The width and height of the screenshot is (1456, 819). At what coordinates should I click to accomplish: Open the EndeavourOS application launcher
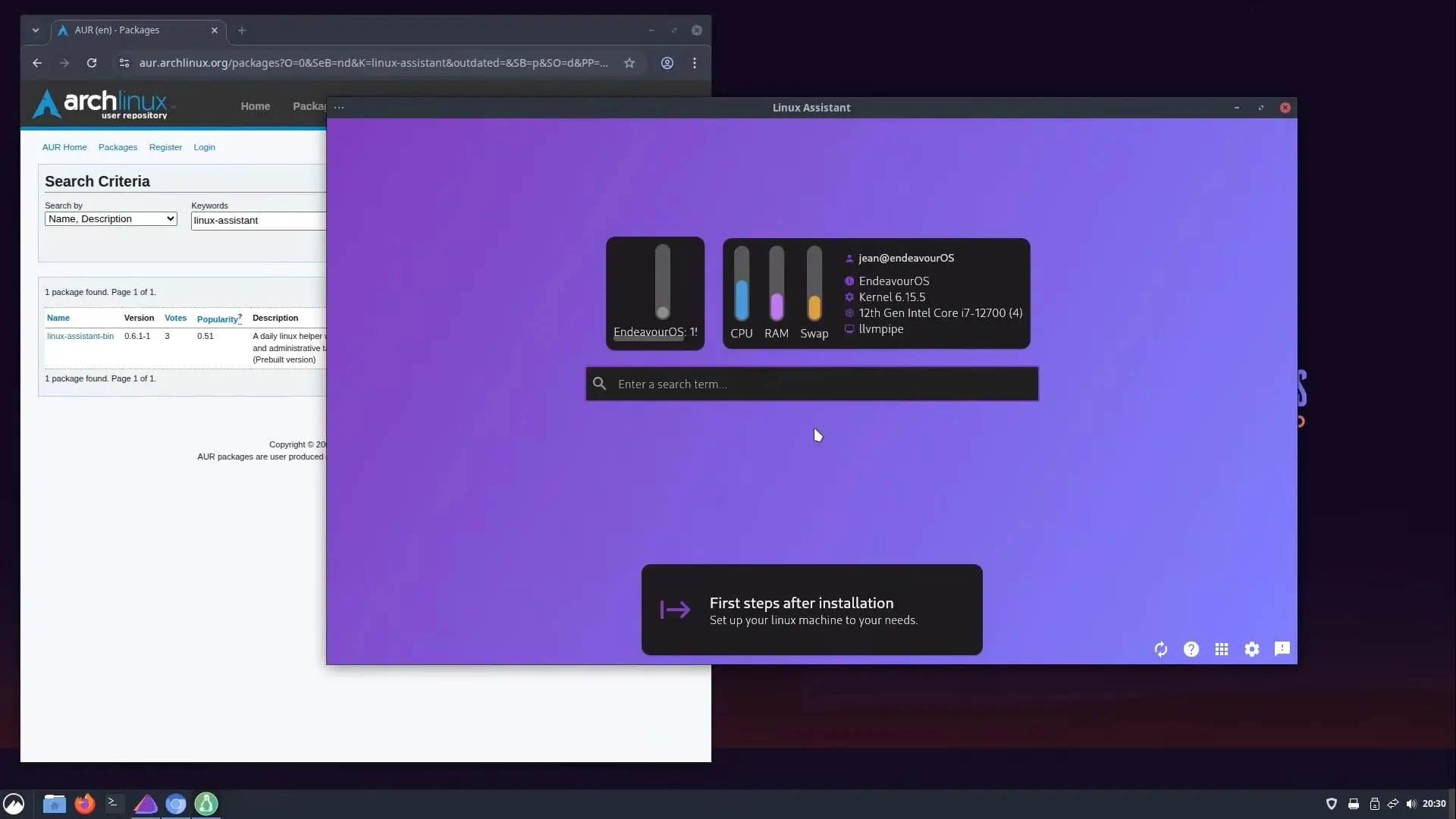tap(14, 804)
